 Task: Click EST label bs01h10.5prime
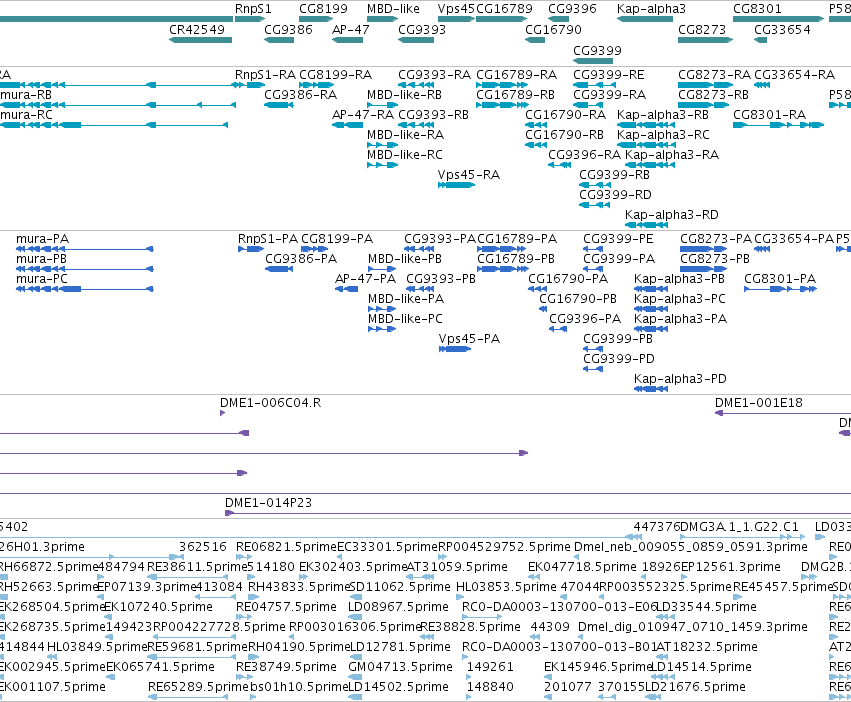pos(299,687)
